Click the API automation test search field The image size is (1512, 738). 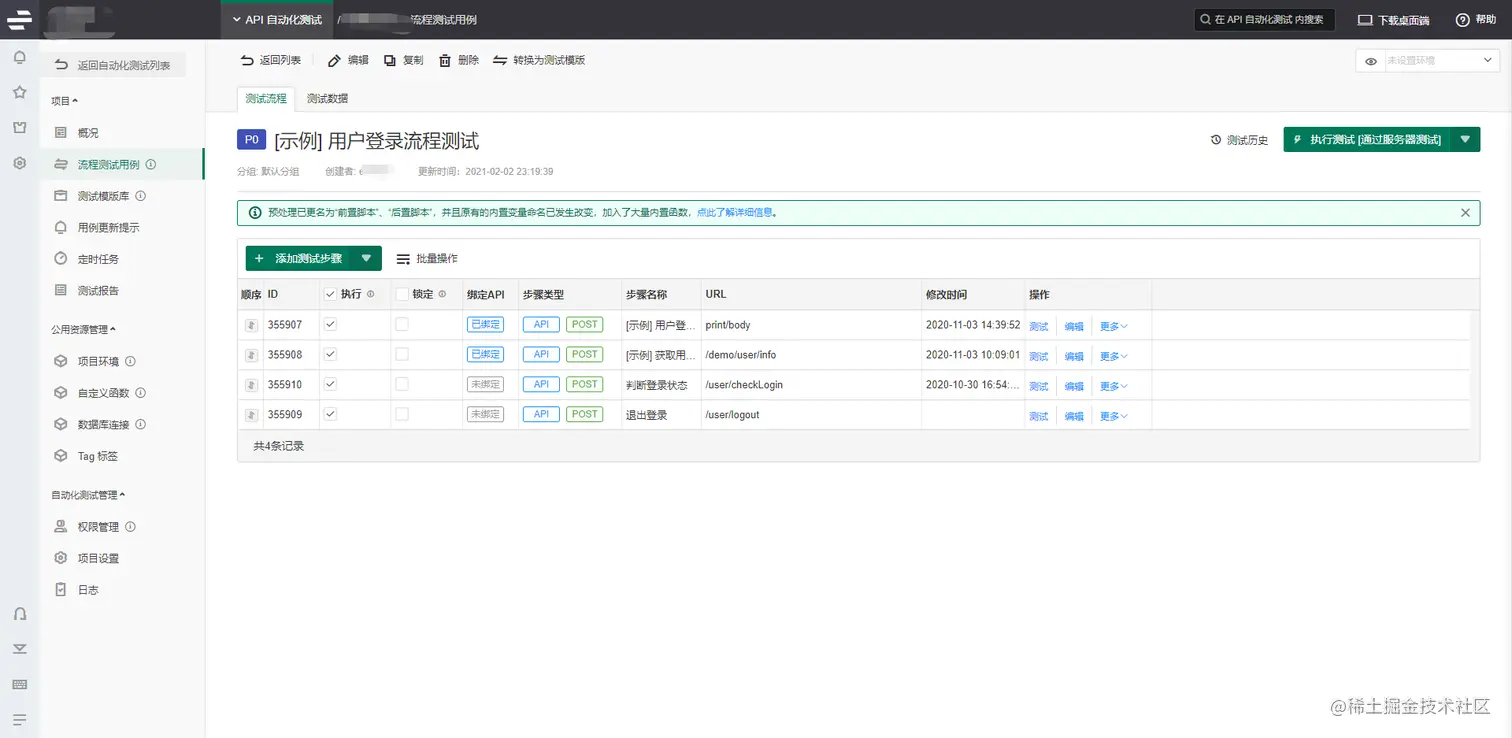pos(1265,20)
